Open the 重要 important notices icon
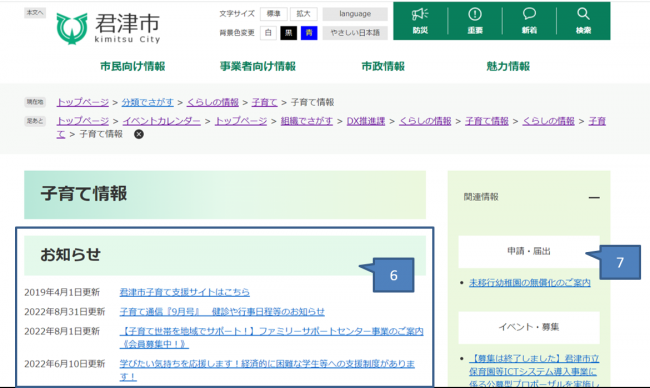The image size is (650, 388). 475,21
